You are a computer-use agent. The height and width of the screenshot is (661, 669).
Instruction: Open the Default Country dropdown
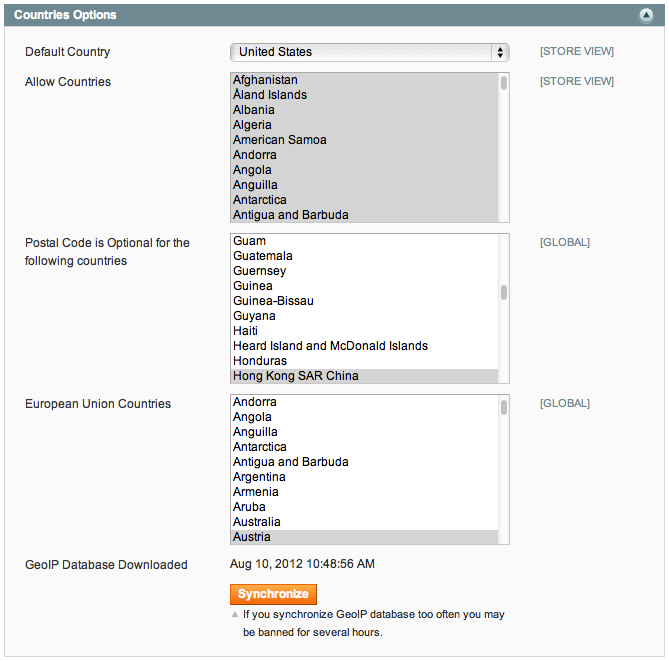(369, 52)
